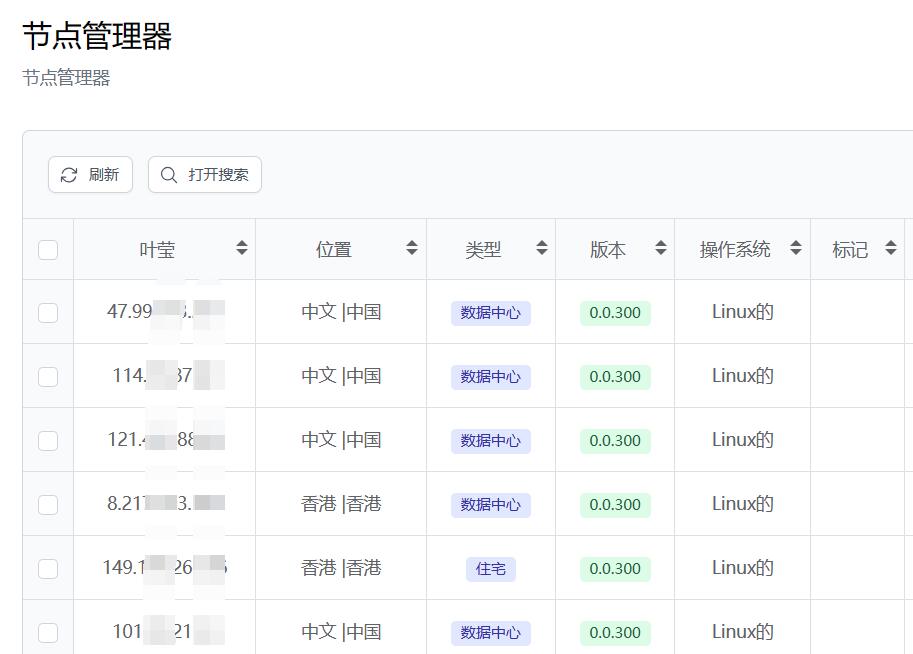The width and height of the screenshot is (913, 654).
Task: Select the checkbox for row 47.99
Action: click(48, 313)
